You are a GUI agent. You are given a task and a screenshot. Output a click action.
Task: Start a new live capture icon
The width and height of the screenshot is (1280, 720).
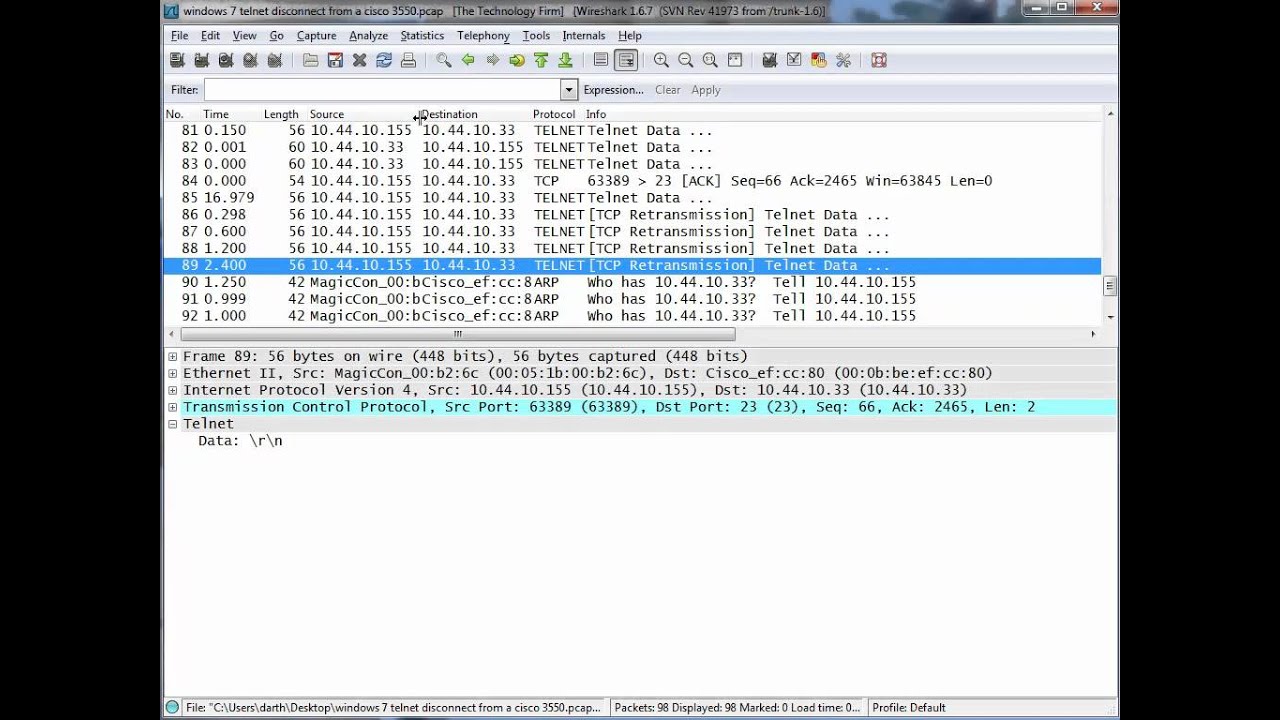click(226, 60)
